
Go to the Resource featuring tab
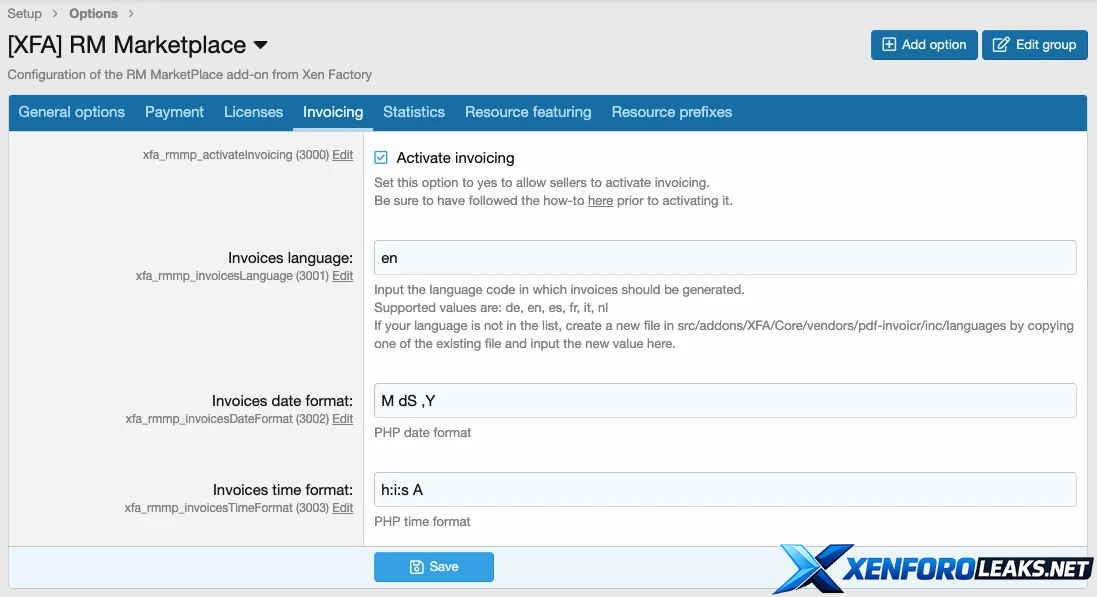(x=528, y=112)
